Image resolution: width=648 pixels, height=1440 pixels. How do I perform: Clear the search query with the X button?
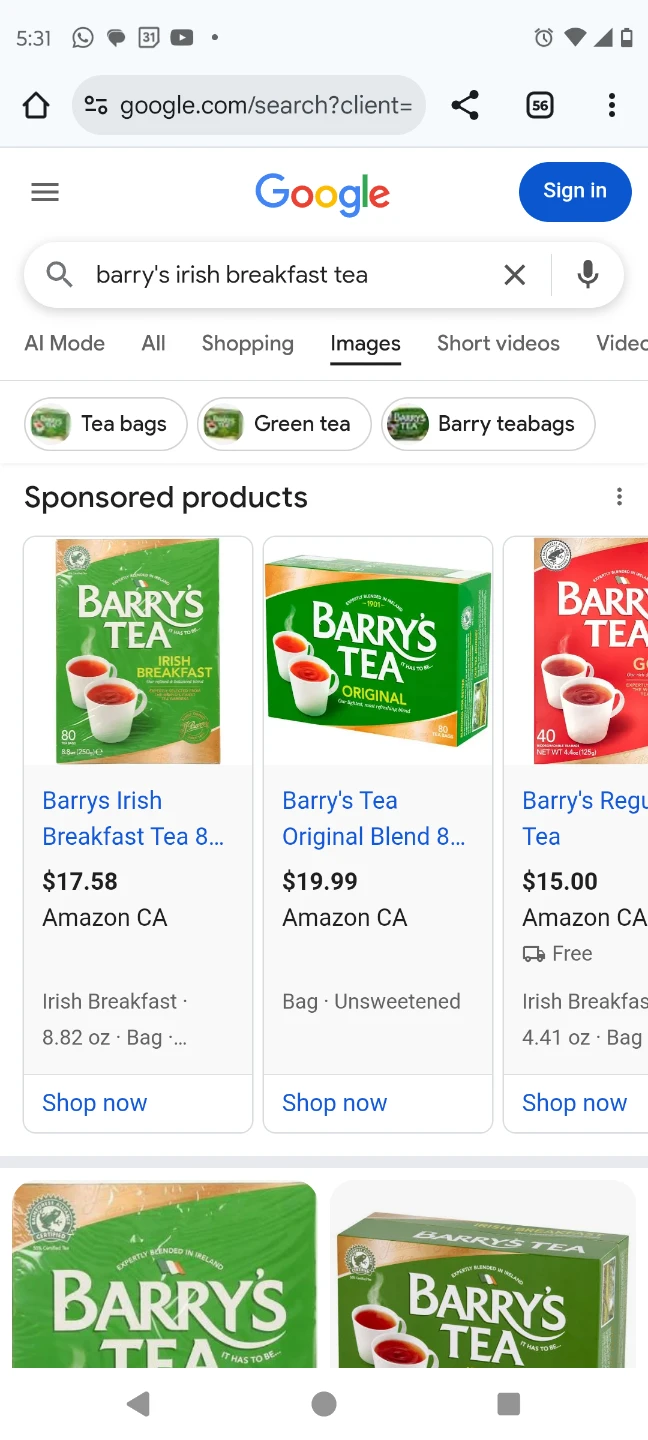(x=514, y=274)
